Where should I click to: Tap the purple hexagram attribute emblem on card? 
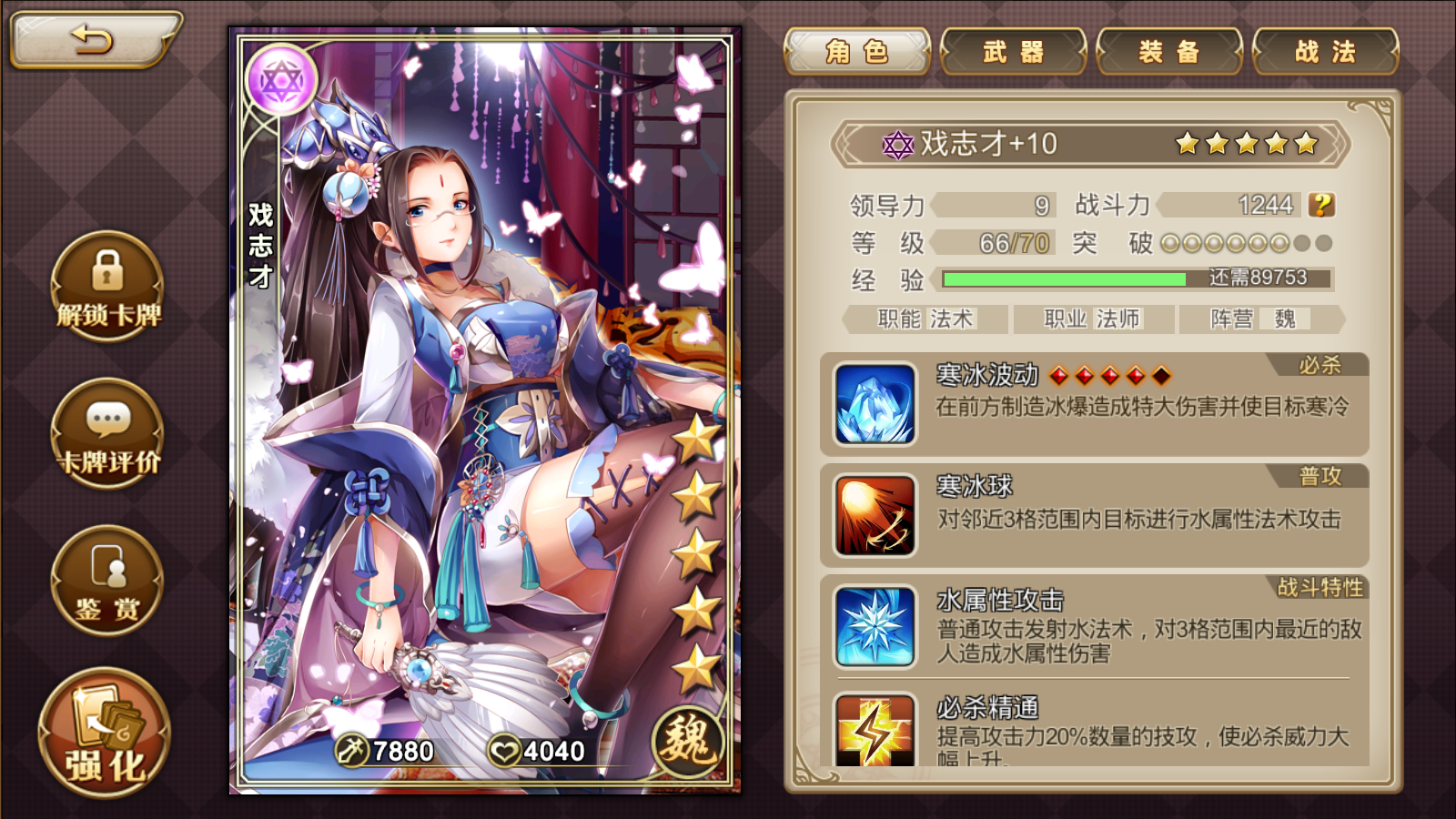click(x=281, y=81)
